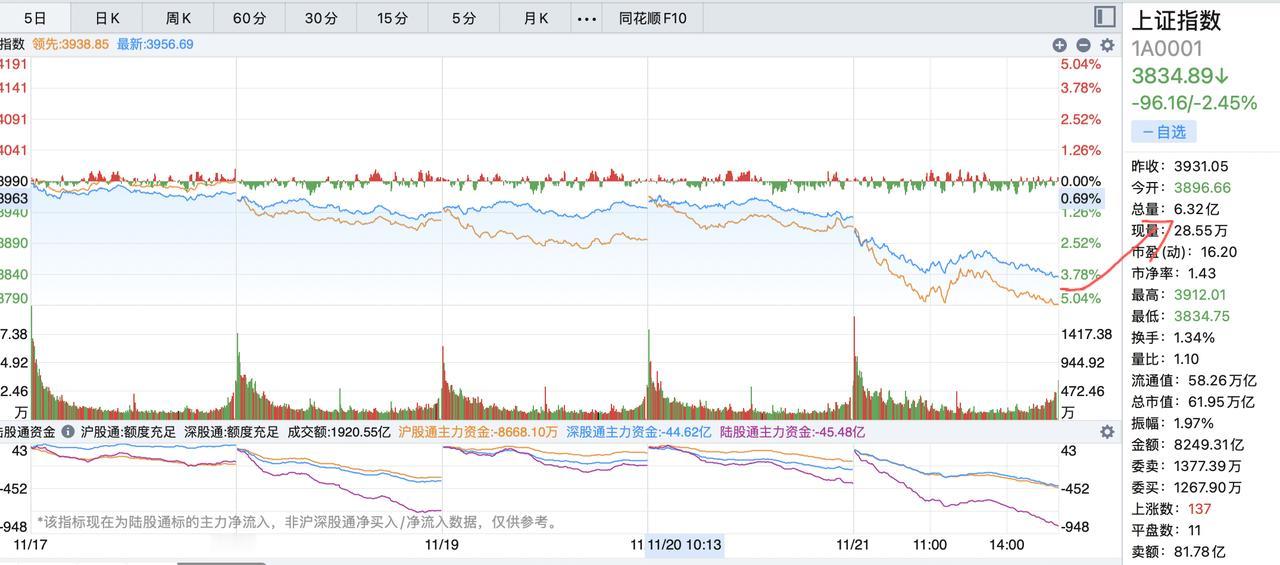Open the 日K chart tab

pos(107,18)
